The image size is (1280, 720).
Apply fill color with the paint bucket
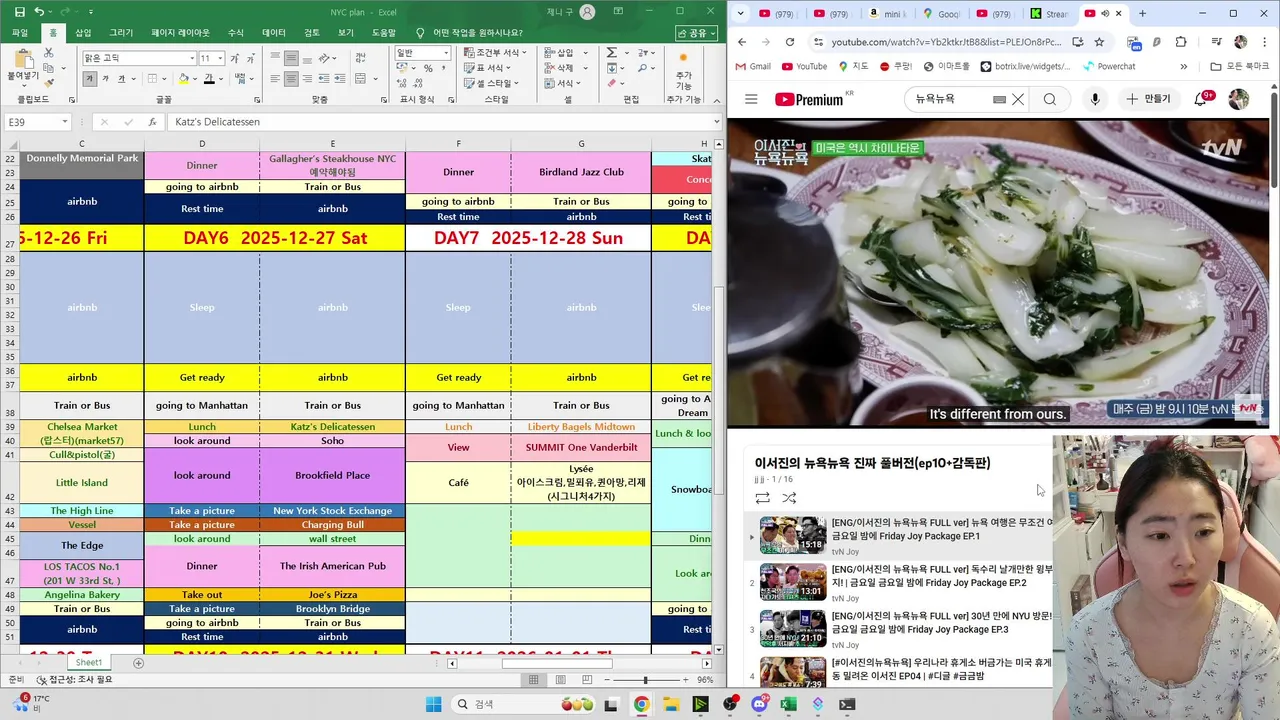coord(184,79)
